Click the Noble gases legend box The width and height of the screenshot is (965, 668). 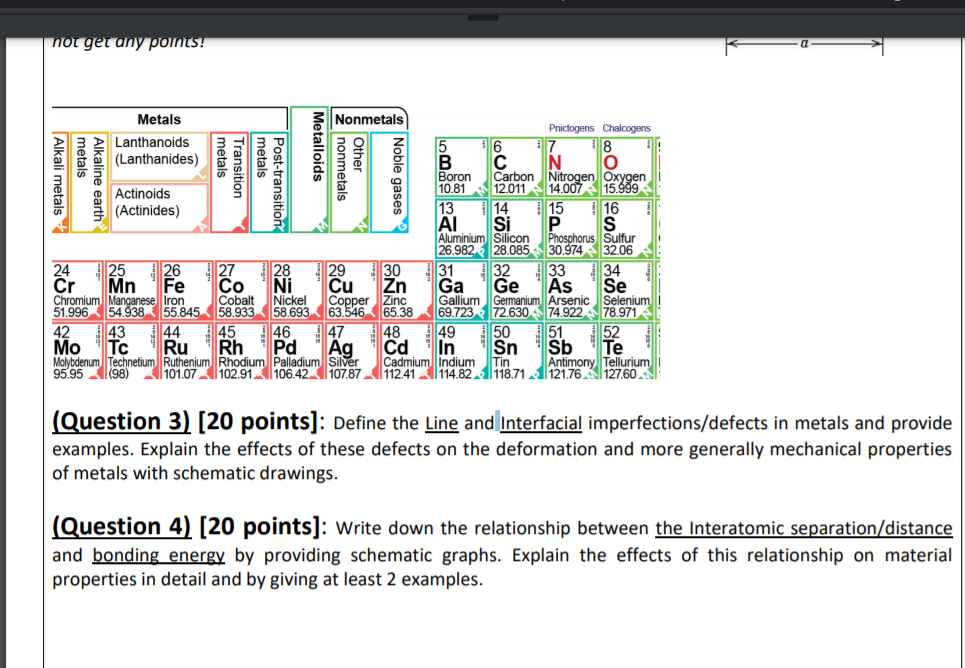[x=390, y=182]
